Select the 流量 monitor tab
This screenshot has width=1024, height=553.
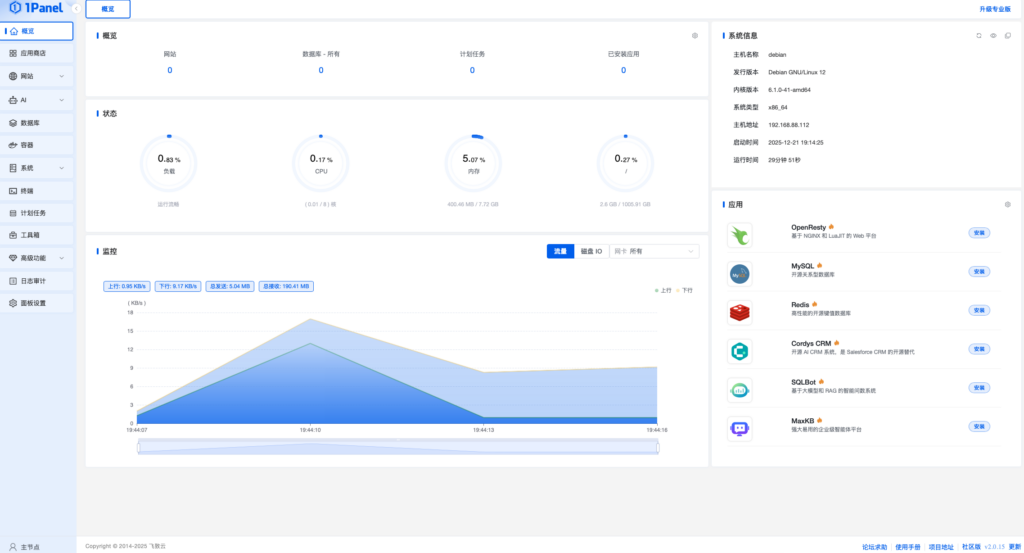pyautogui.click(x=560, y=251)
